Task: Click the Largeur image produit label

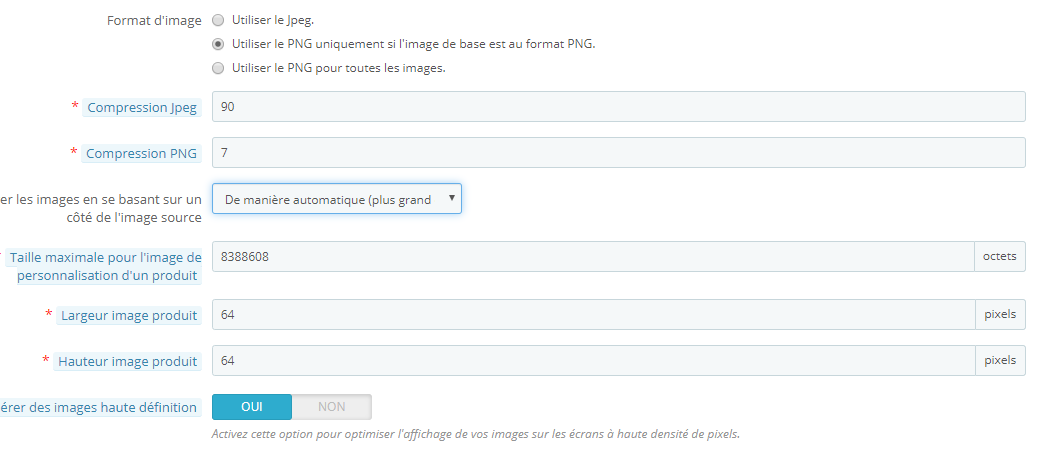Action: tap(129, 315)
